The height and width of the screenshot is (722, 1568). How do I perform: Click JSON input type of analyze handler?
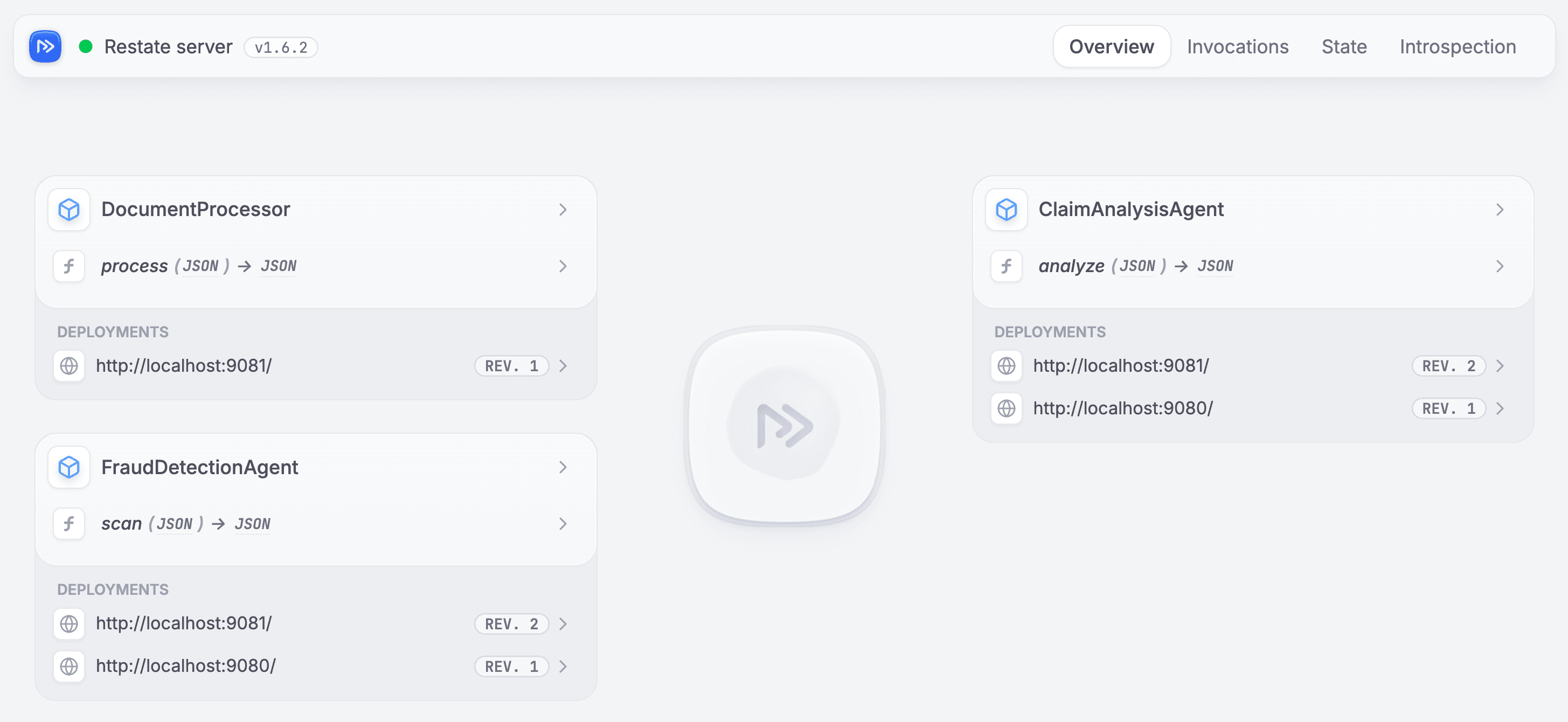1137,266
